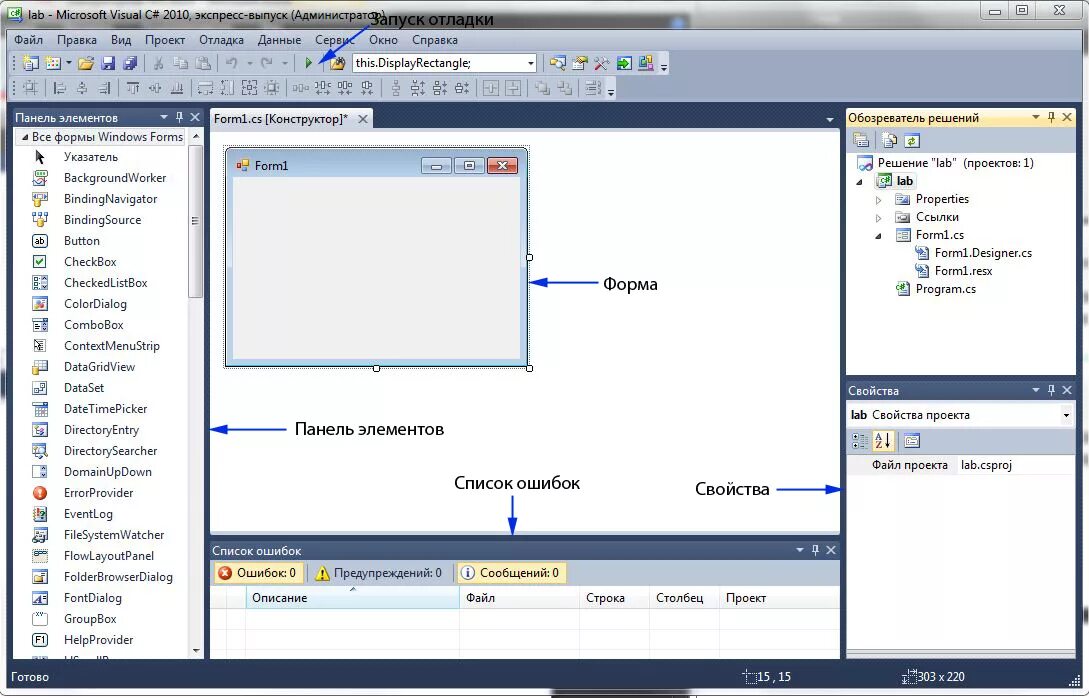This screenshot has width=1089, height=698.
Task: Sort properties alphabetically with A-Z icon
Action: pyautogui.click(x=883, y=440)
